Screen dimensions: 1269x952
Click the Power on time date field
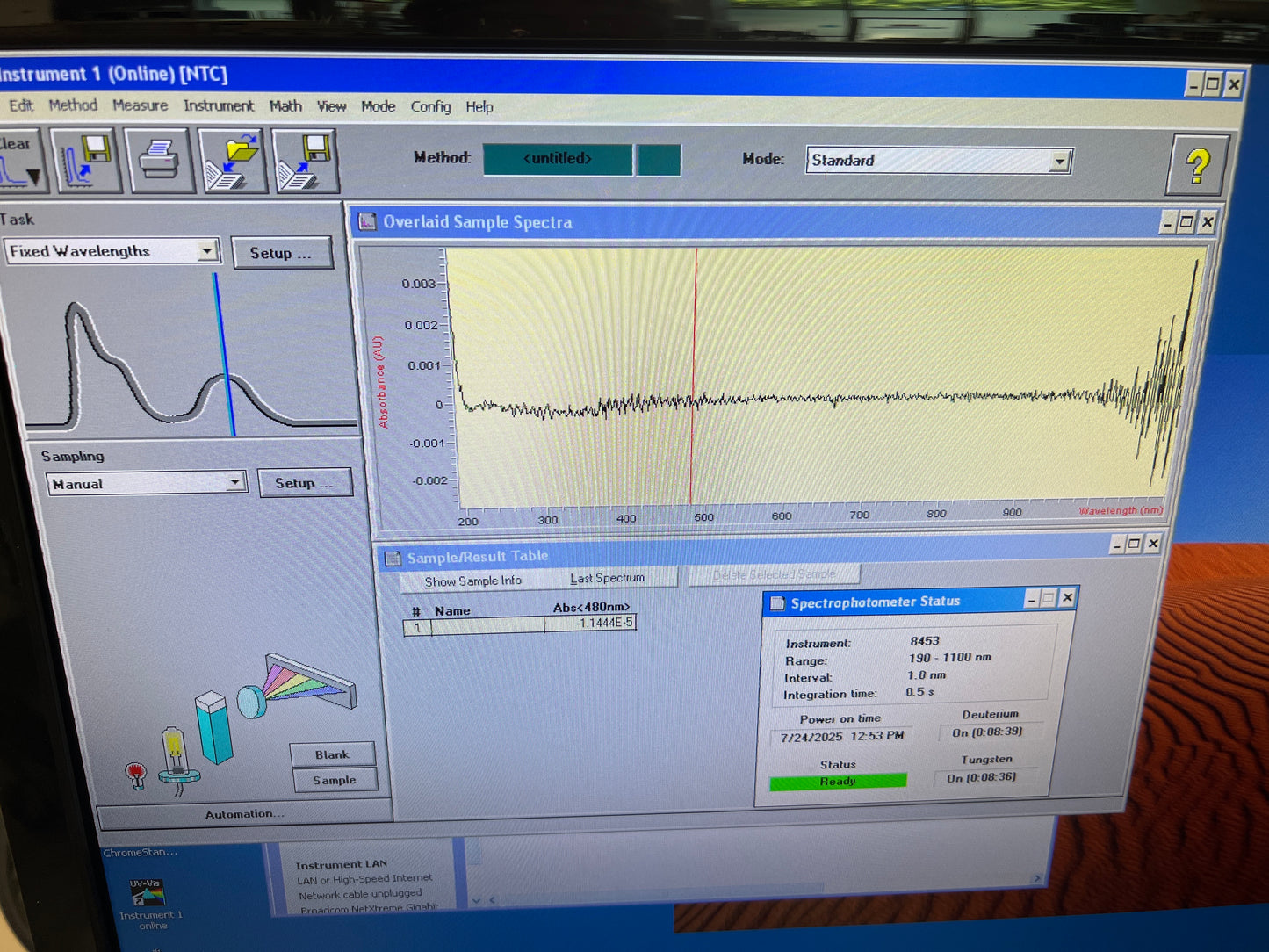[841, 736]
